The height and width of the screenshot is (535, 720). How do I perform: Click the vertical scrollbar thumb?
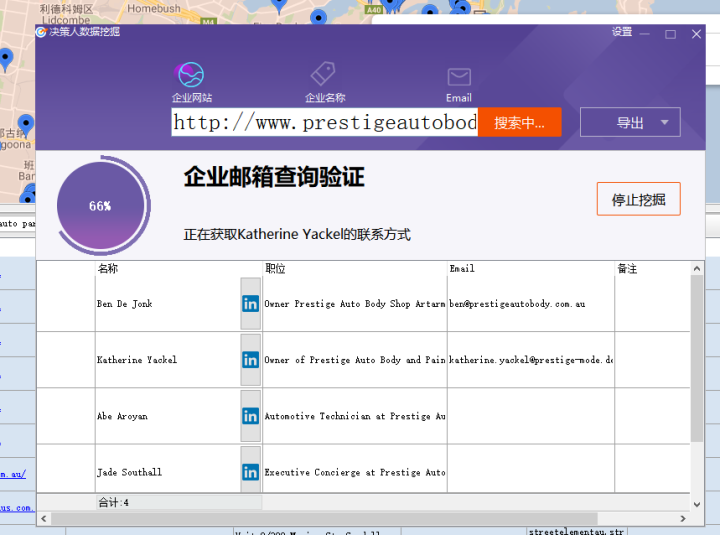[x=697, y=358]
